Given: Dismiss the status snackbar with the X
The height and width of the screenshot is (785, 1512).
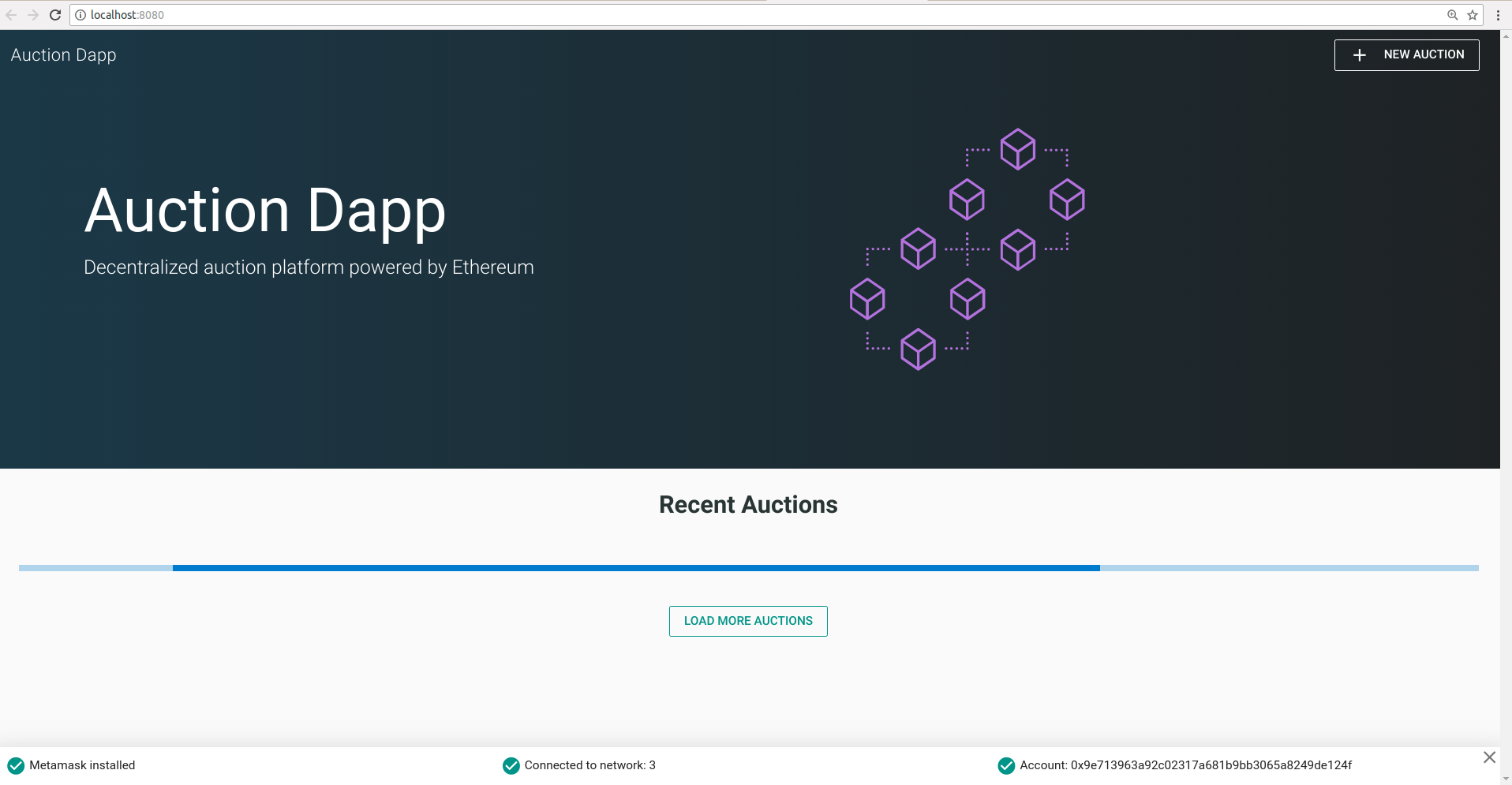Looking at the screenshot, I should [1490, 757].
